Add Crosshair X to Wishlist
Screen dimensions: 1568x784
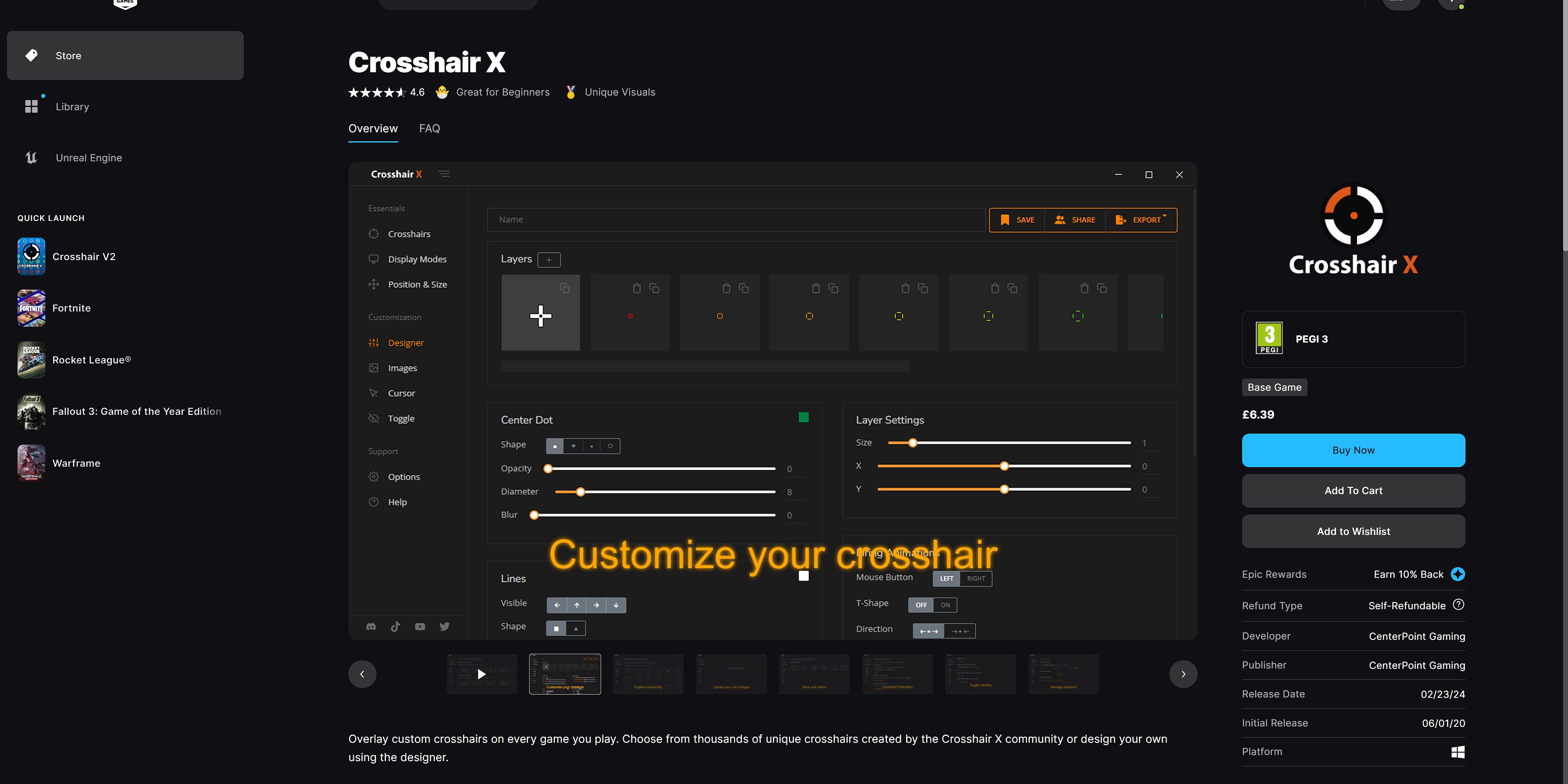click(x=1352, y=531)
